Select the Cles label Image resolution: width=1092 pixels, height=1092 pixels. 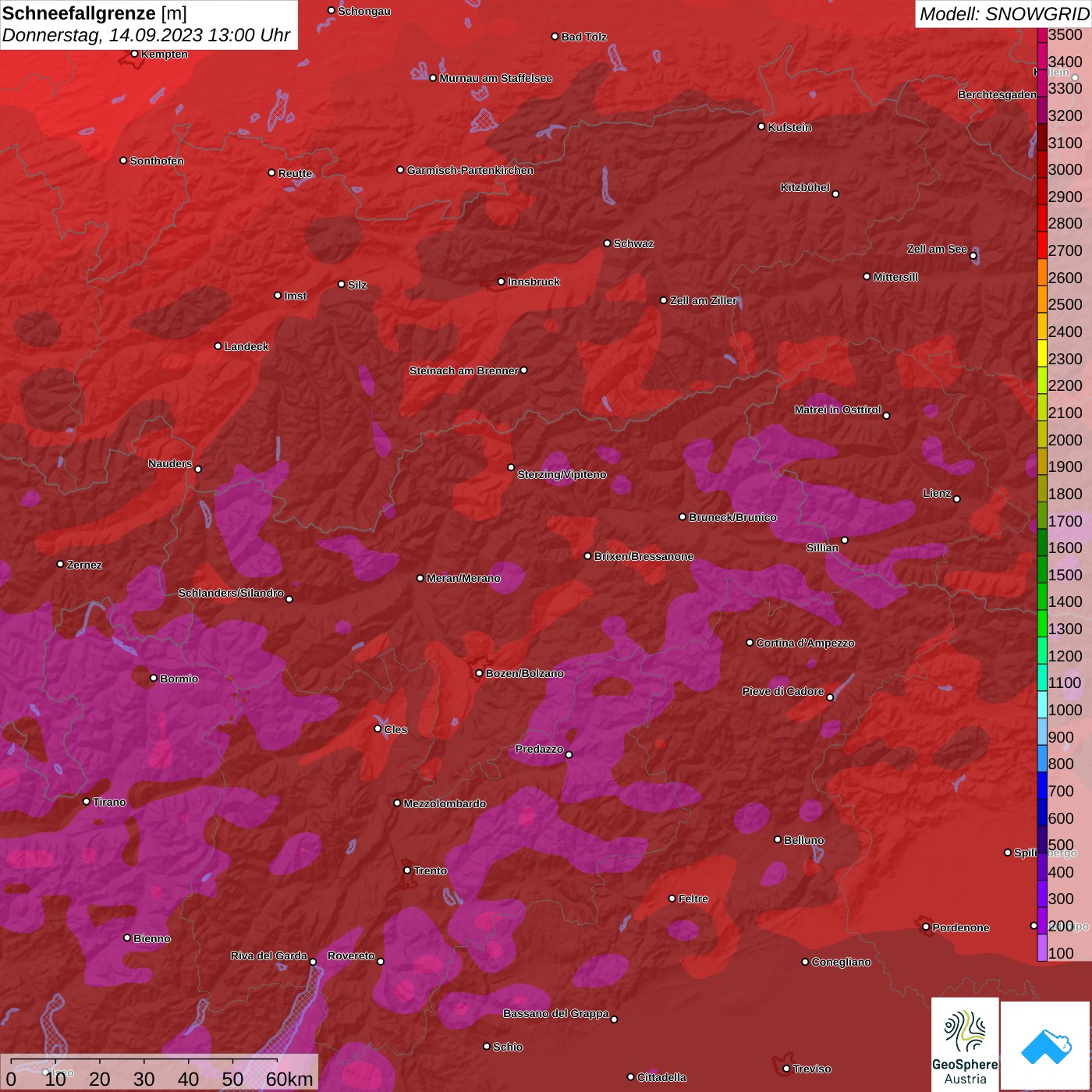click(x=395, y=729)
